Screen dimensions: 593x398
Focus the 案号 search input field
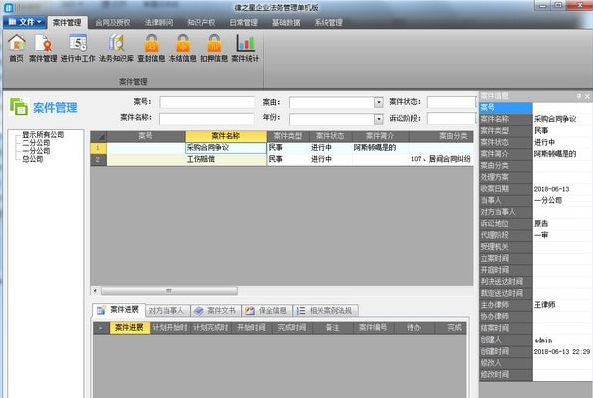click(x=207, y=102)
